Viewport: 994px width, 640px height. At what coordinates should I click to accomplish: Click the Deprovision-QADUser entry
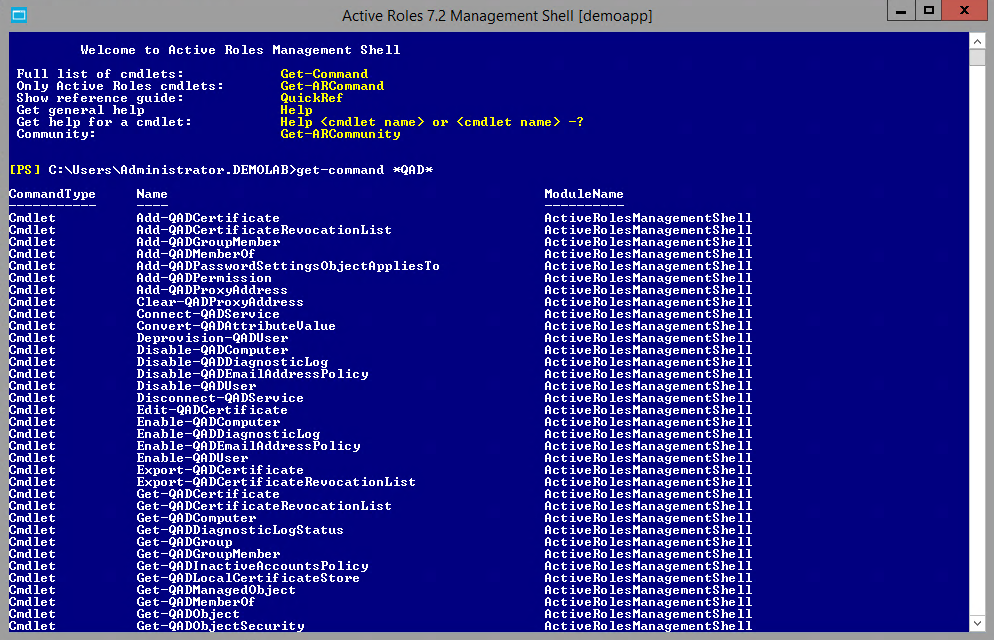[x=212, y=338]
